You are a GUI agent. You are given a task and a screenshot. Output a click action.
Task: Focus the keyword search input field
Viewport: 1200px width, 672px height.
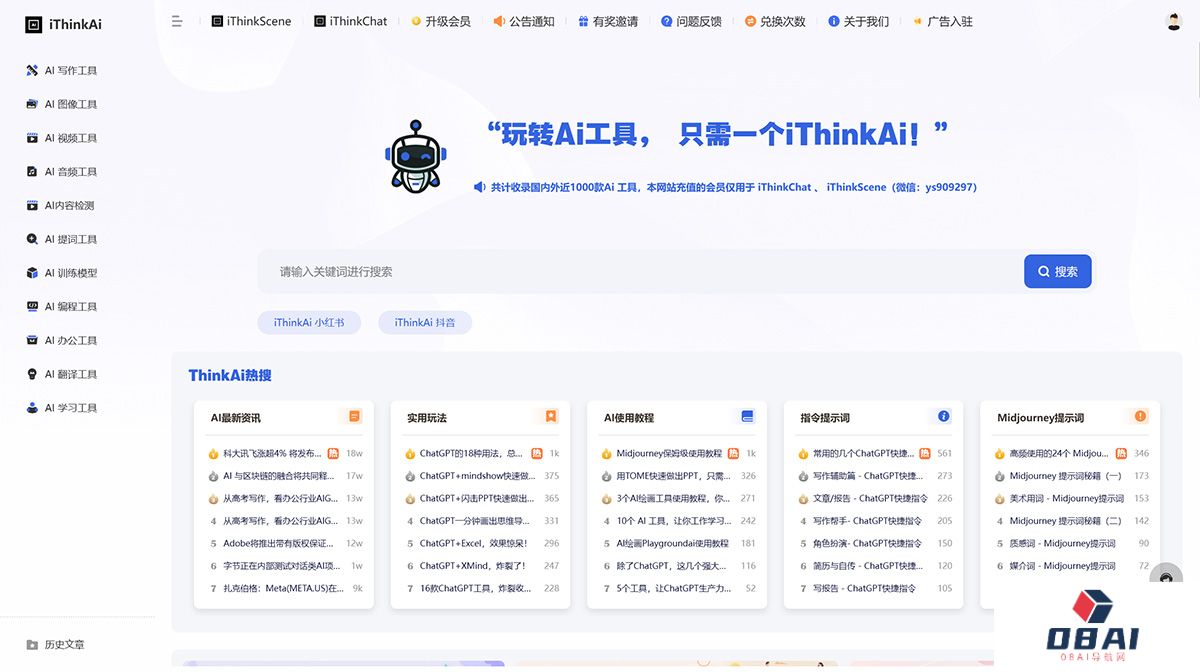(640, 272)
